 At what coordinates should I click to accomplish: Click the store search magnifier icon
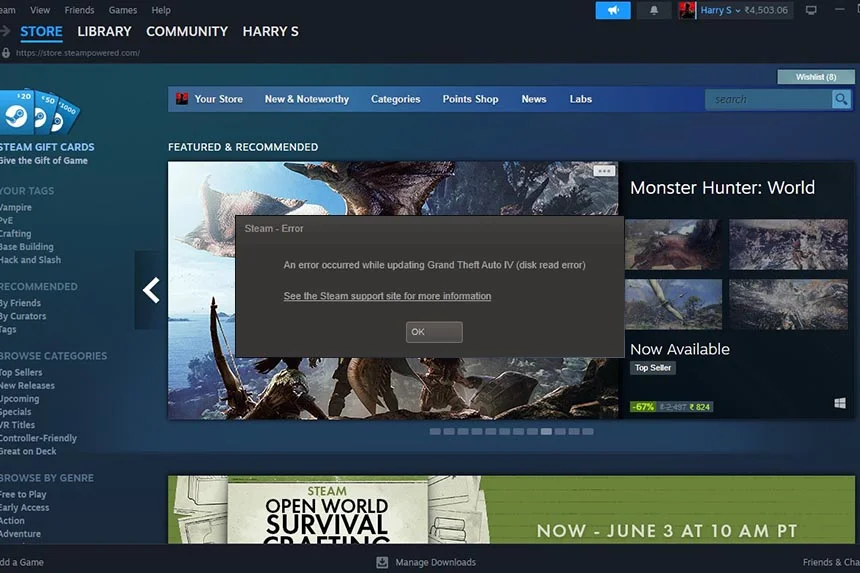pos(841,99)
